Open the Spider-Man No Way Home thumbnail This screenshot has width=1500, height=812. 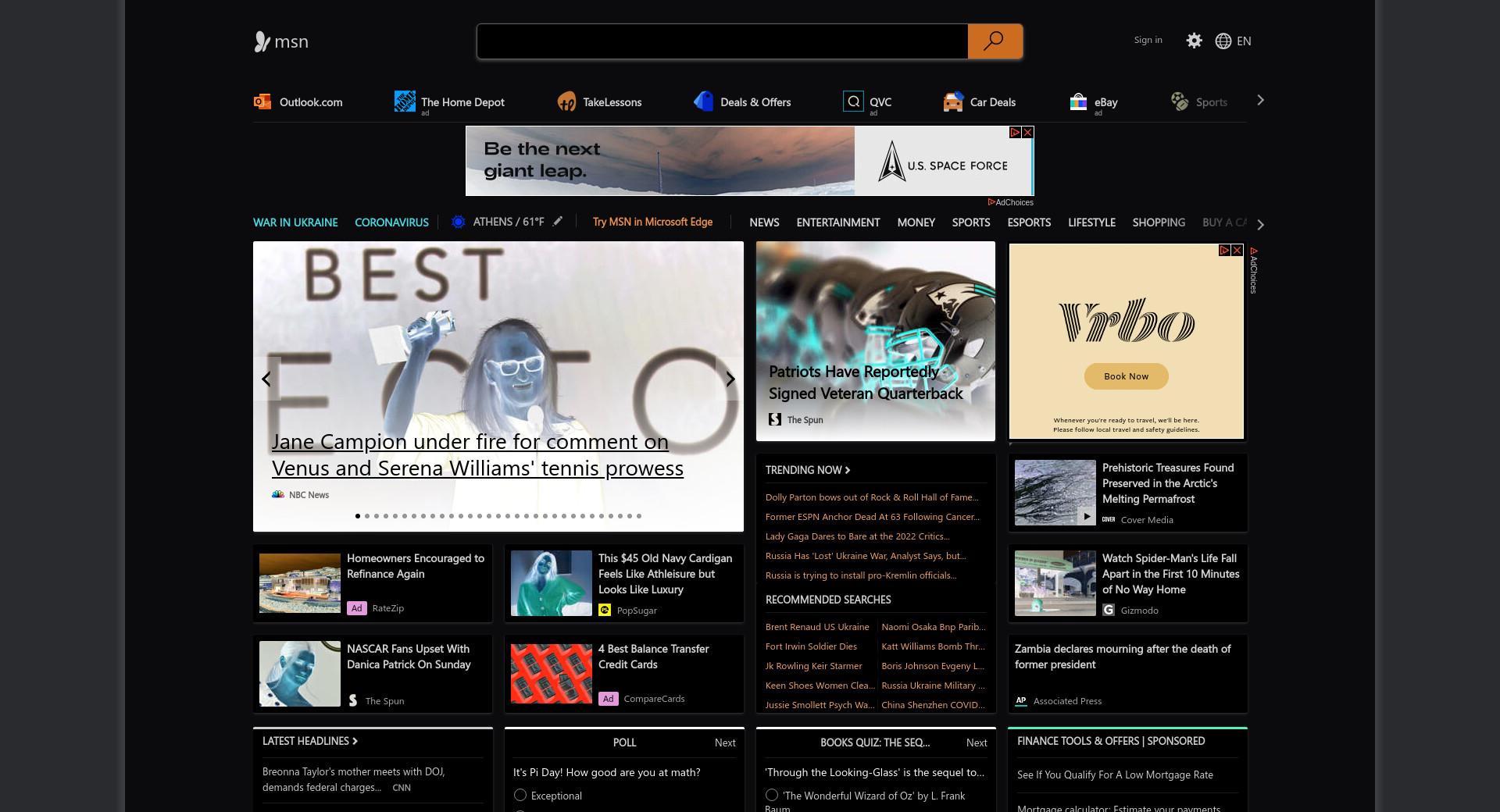(x=1055, y=583)
